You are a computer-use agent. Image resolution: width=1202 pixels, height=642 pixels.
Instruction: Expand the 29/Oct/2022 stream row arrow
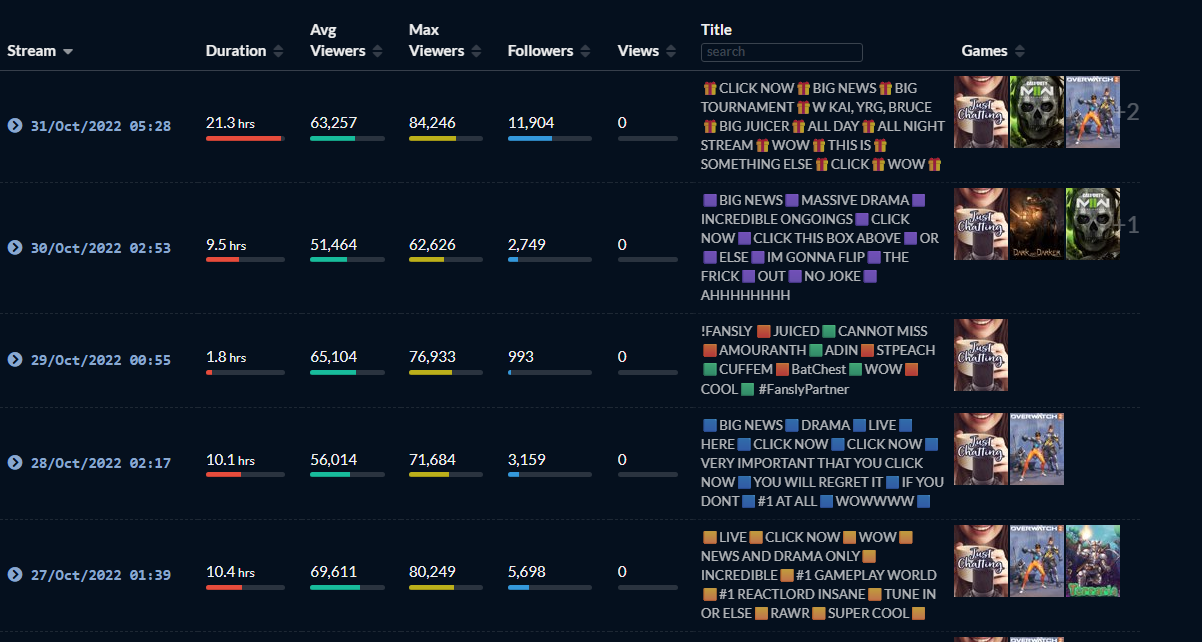15,359
